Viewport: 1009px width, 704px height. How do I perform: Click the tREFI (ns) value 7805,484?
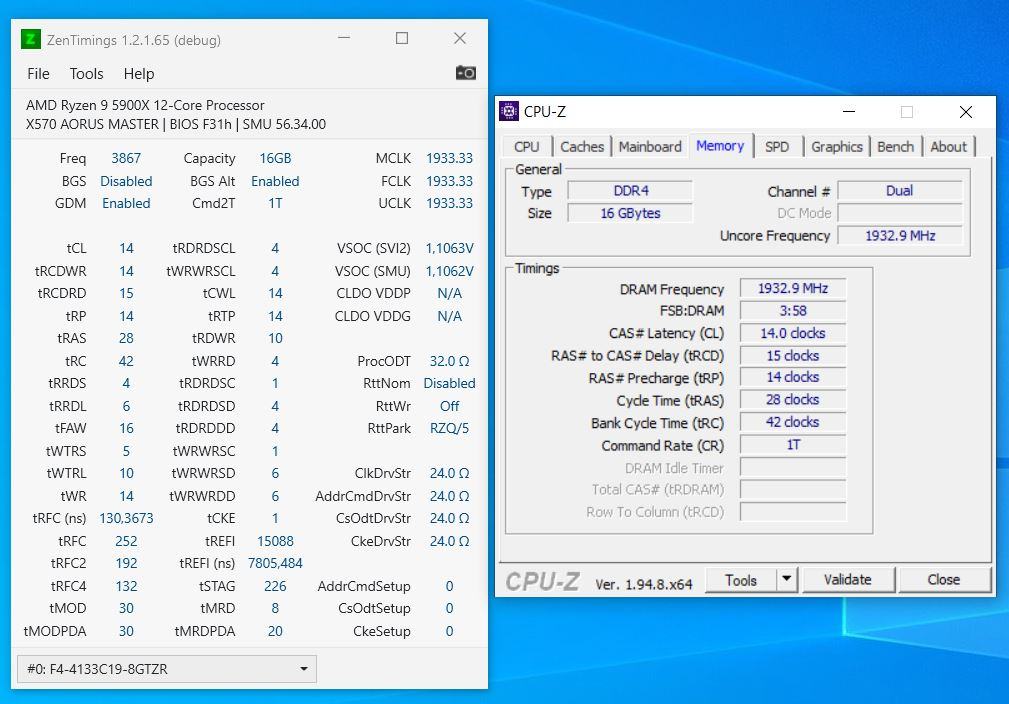[275, 564]
